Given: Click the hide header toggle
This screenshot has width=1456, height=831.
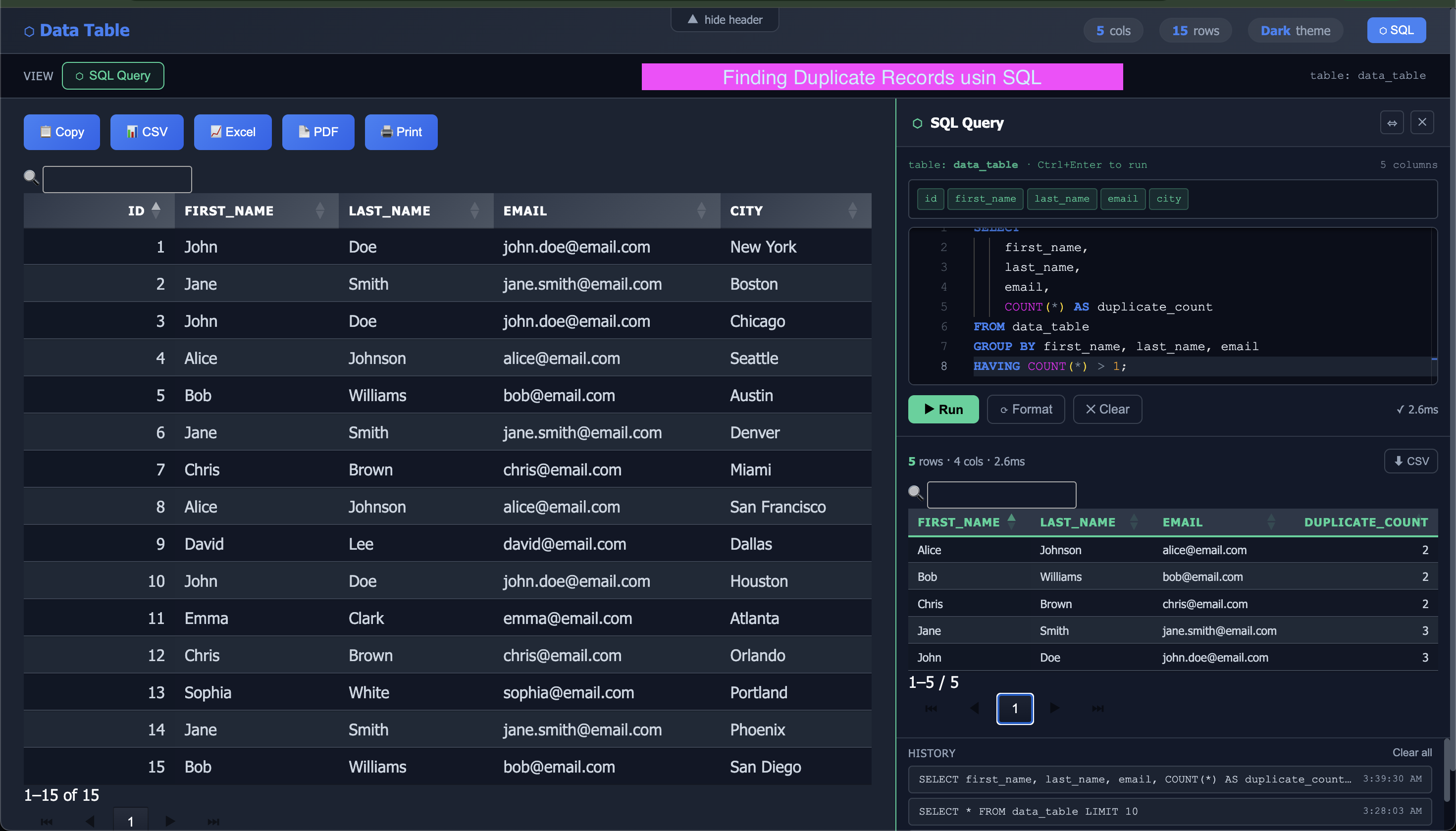Looking at the screenshot, I should pyautogui.click(x=725, y=20).
